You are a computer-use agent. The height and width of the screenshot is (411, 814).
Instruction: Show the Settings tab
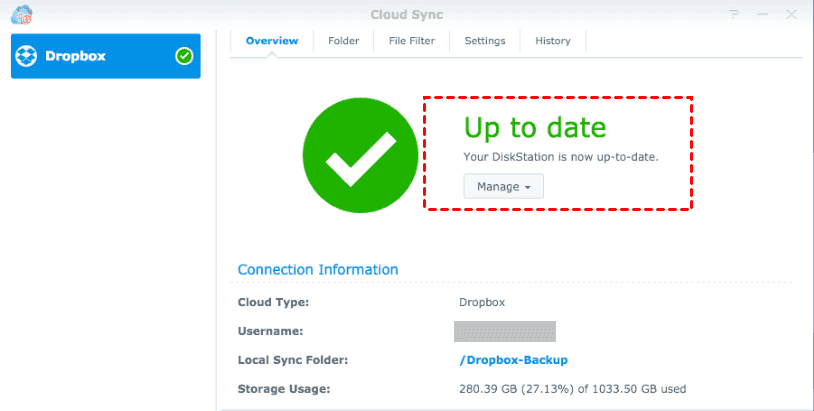pos(485,41)
